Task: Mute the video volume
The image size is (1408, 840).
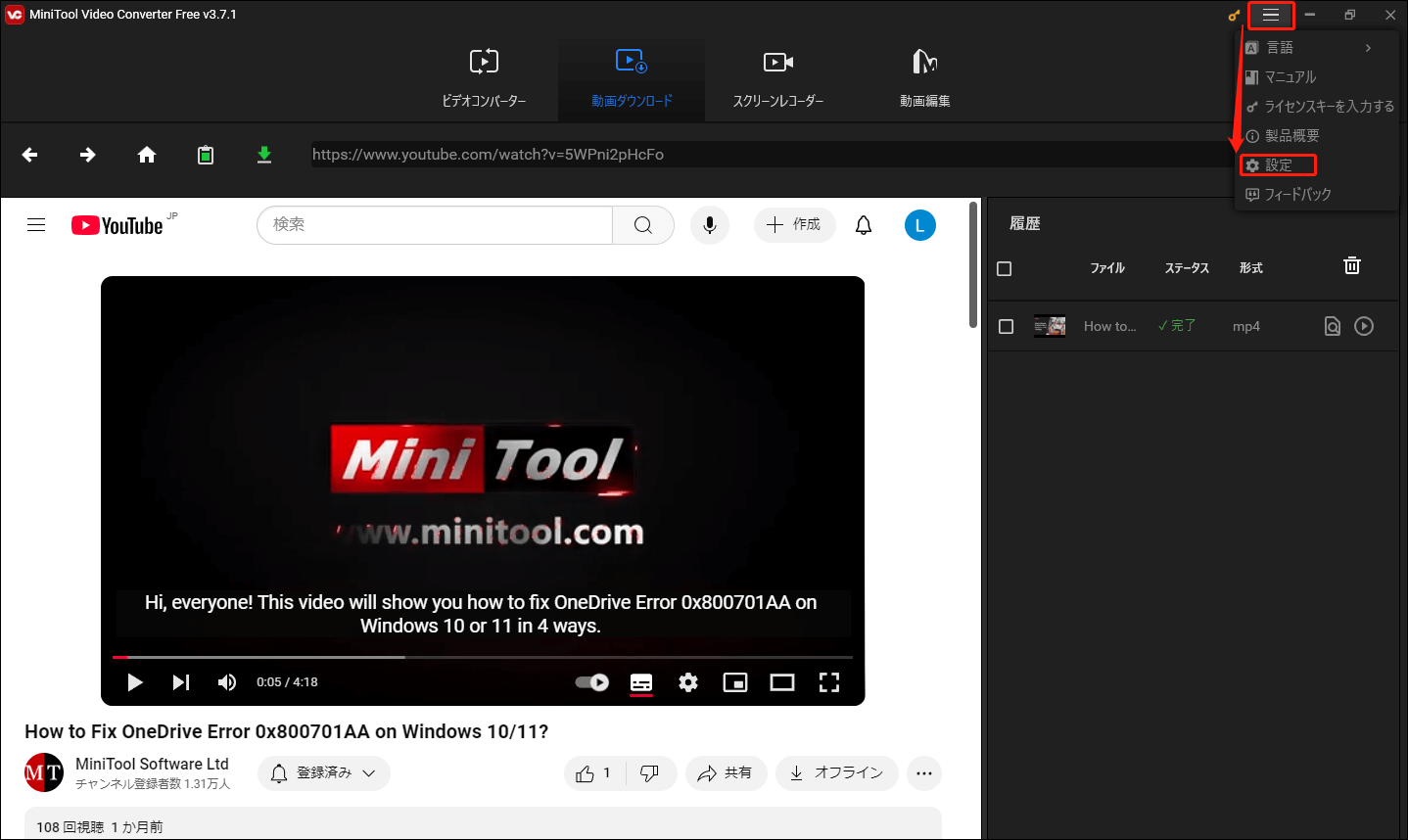Action: pyautogui.click(x=227, y=682)
